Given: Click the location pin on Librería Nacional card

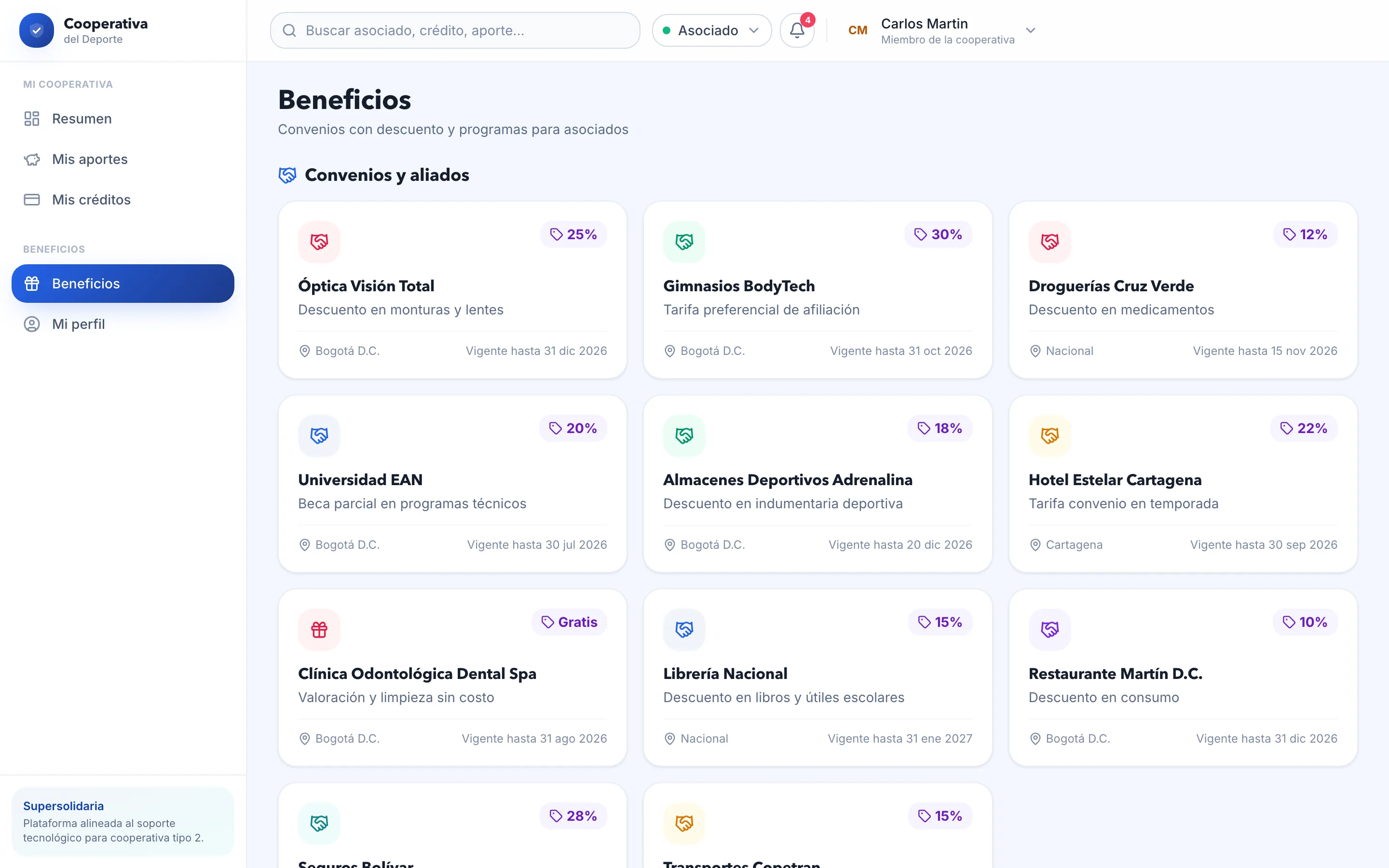Looking at the screenshot, I should pos(669,739).
